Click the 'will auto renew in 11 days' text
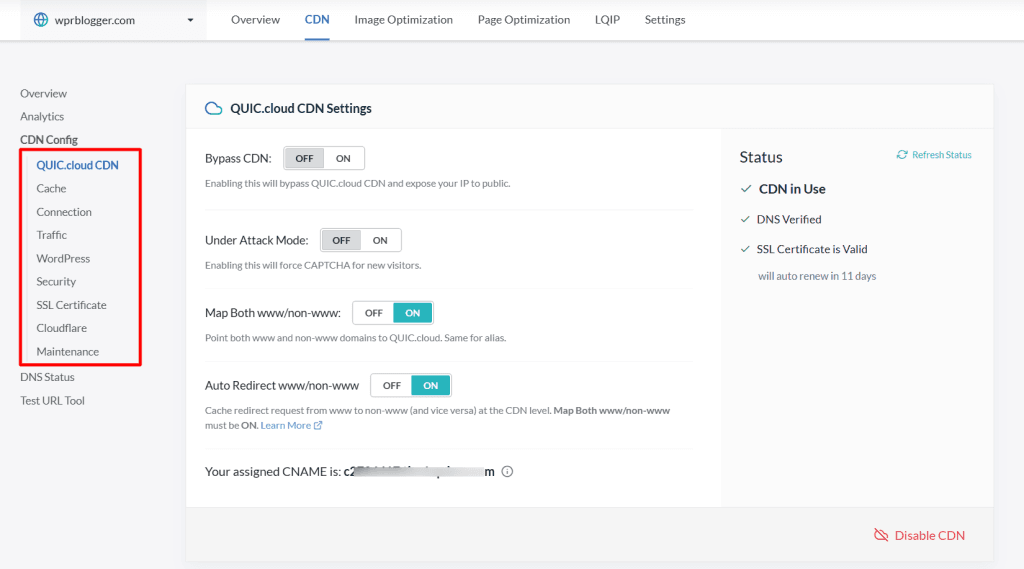 [817, 276]
